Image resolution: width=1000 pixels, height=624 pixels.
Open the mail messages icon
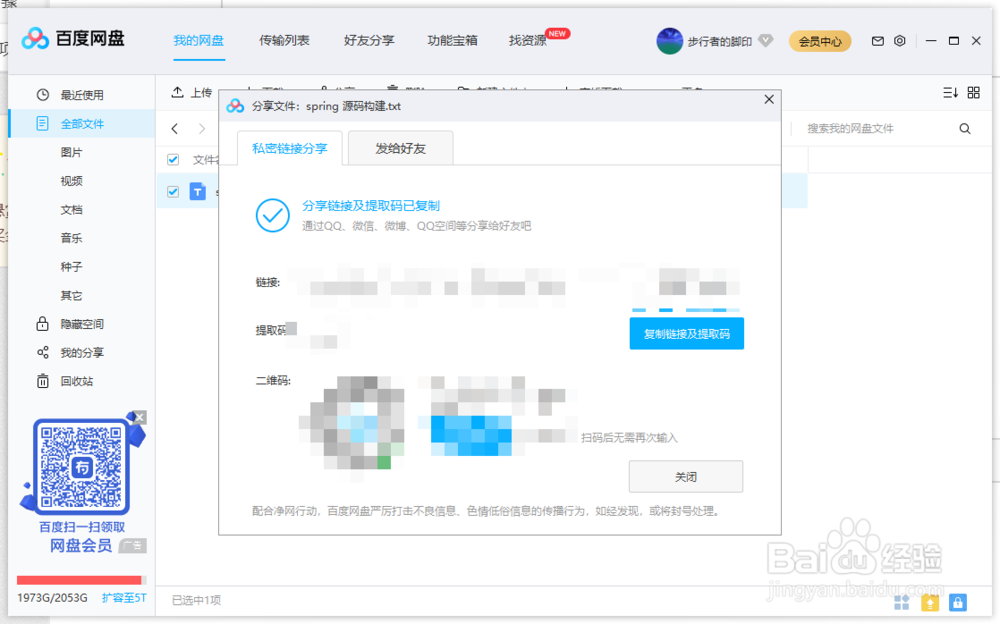point(878,41)
